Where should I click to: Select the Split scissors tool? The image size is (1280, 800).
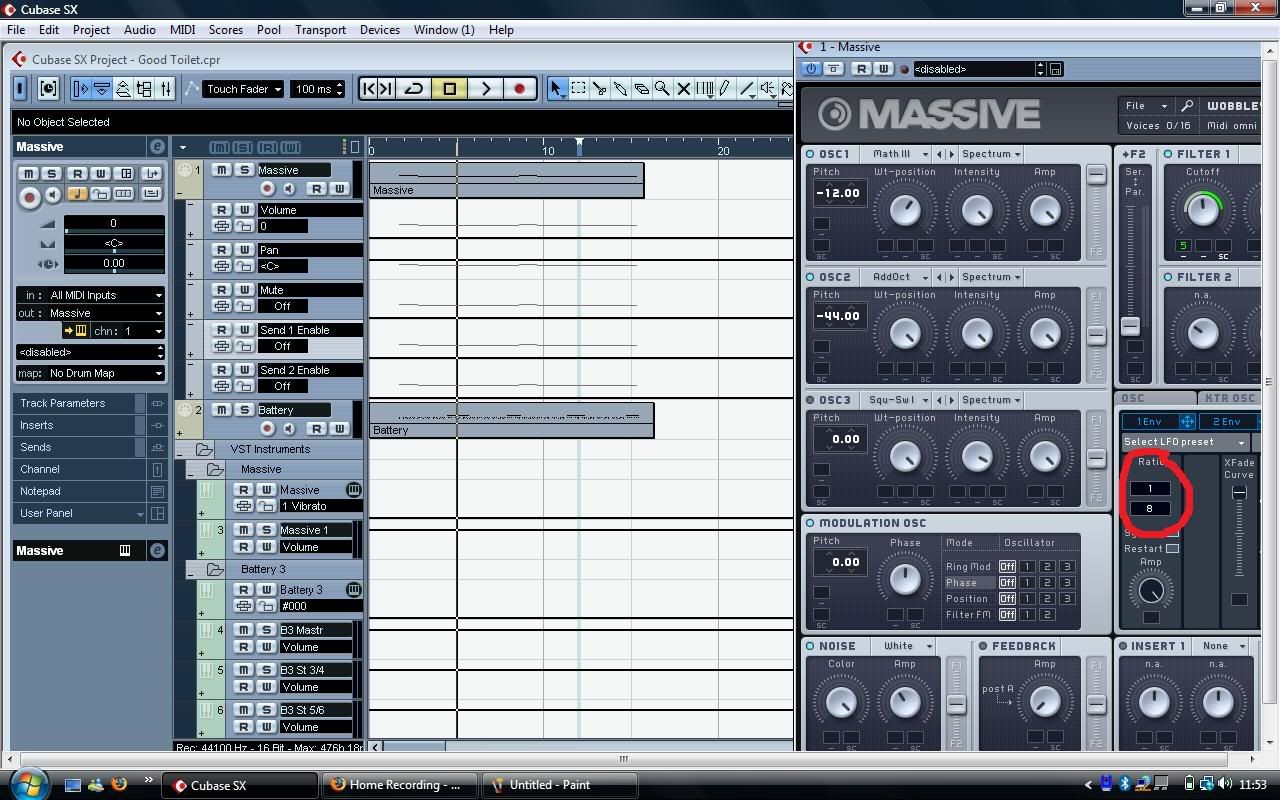click(599, 89)
